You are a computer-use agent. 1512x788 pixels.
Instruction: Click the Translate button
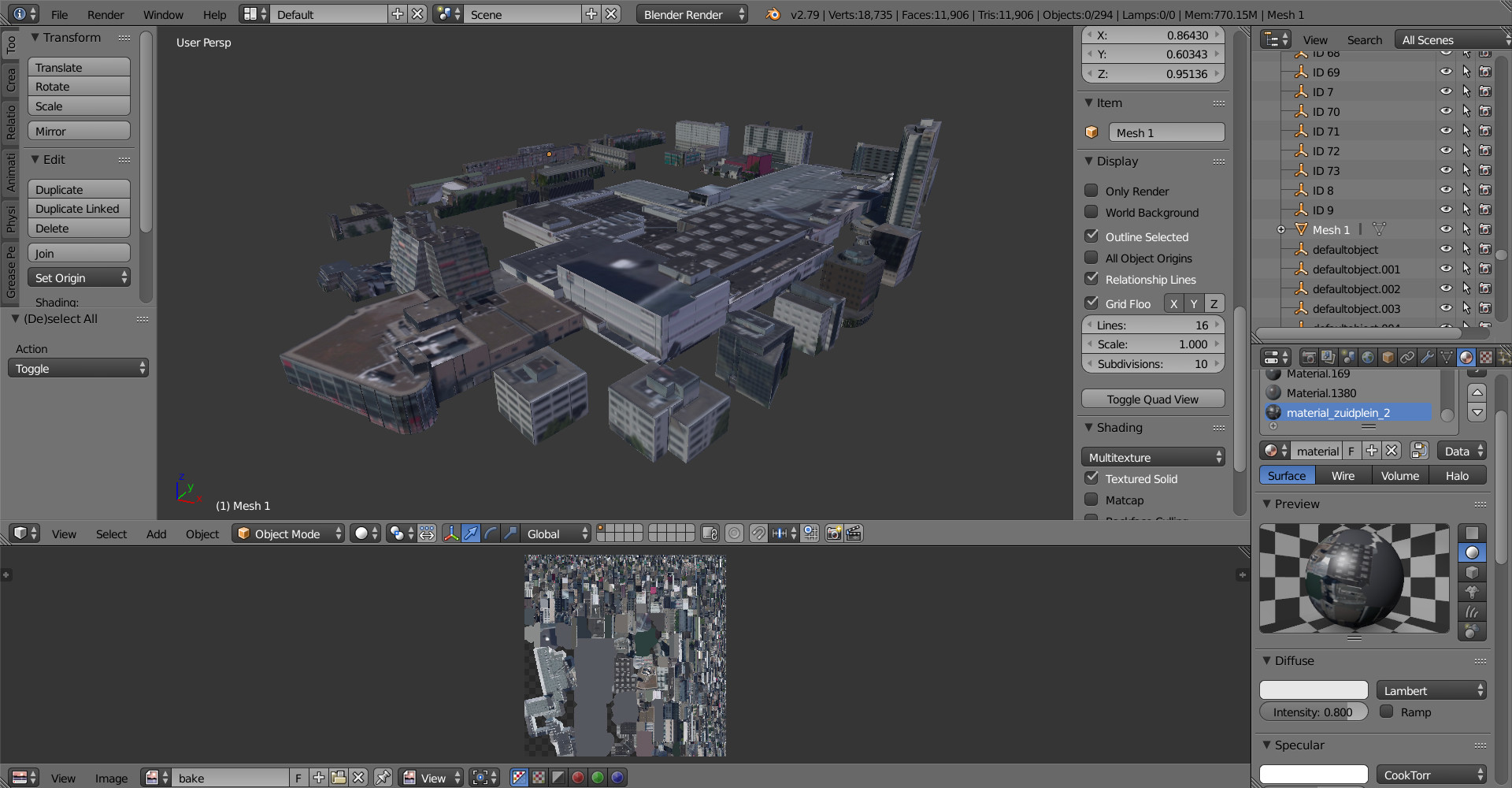tap(79, 67)
